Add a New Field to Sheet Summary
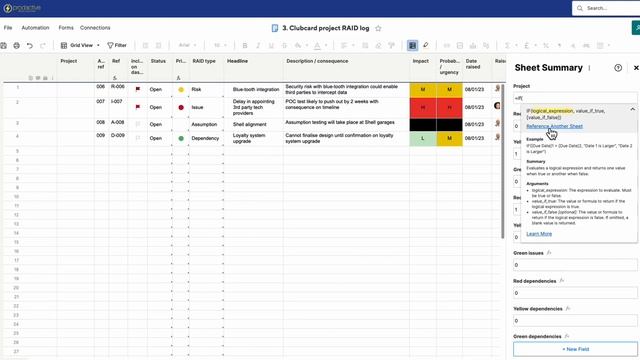The width and height of the screenshot is (640, 360). pos(575,349)
